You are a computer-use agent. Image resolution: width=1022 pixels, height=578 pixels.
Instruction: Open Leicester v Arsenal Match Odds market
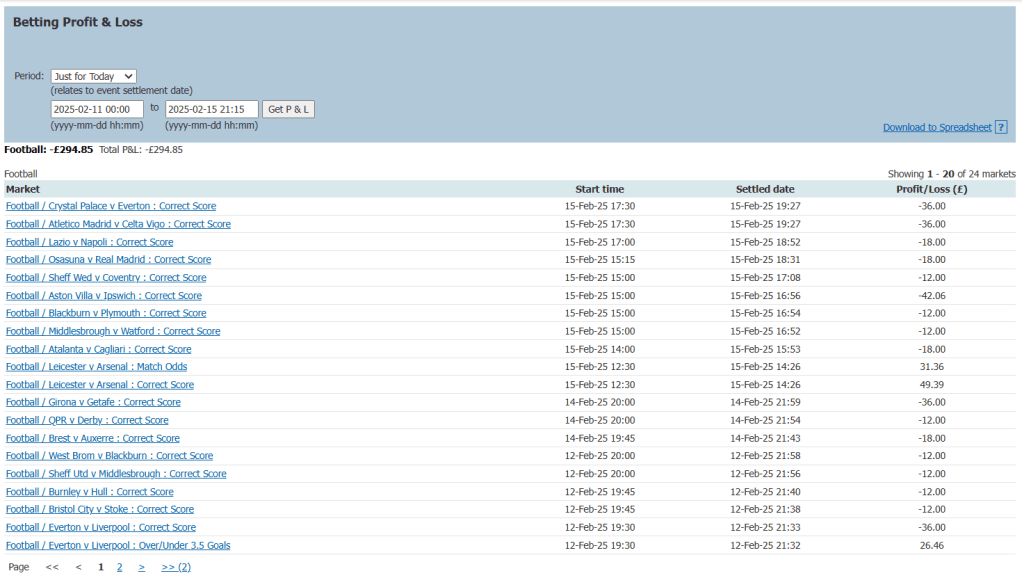click(96, 367)
